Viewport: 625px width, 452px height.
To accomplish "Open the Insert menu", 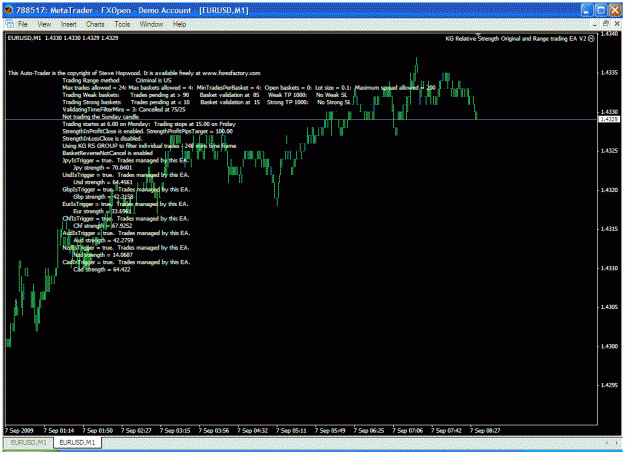I will pos(69,24).
